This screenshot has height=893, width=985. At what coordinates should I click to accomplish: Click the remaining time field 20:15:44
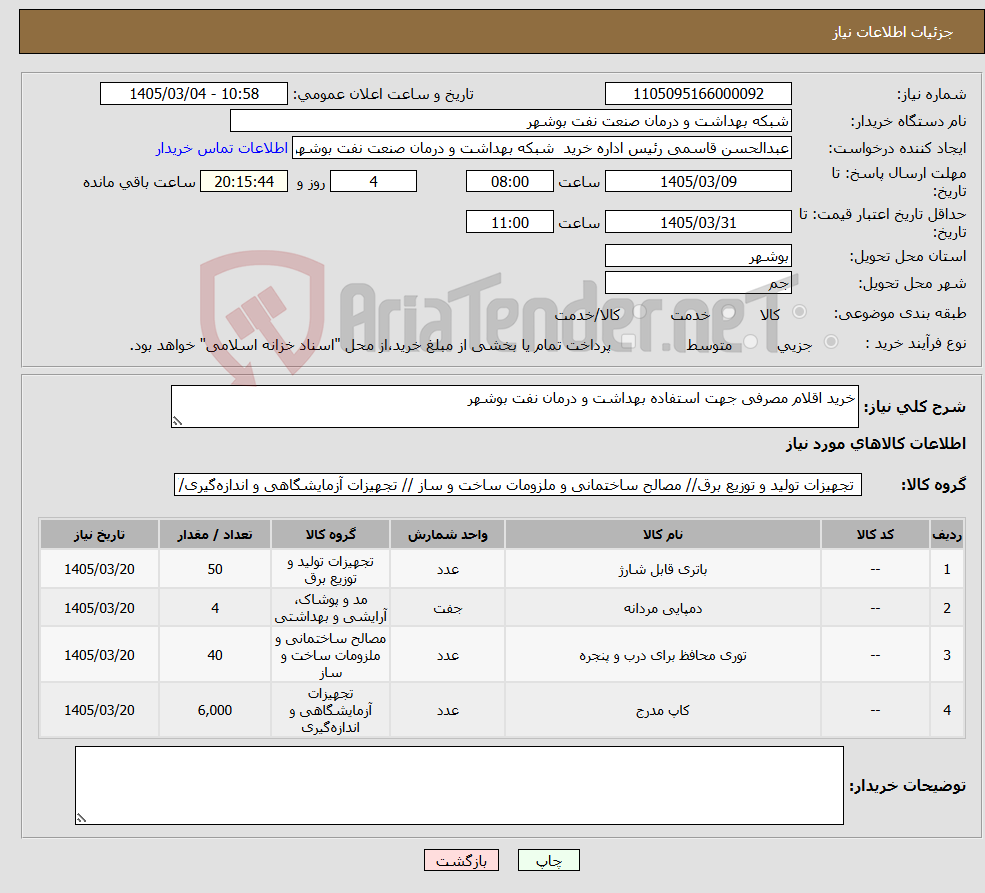pos(244,182)
